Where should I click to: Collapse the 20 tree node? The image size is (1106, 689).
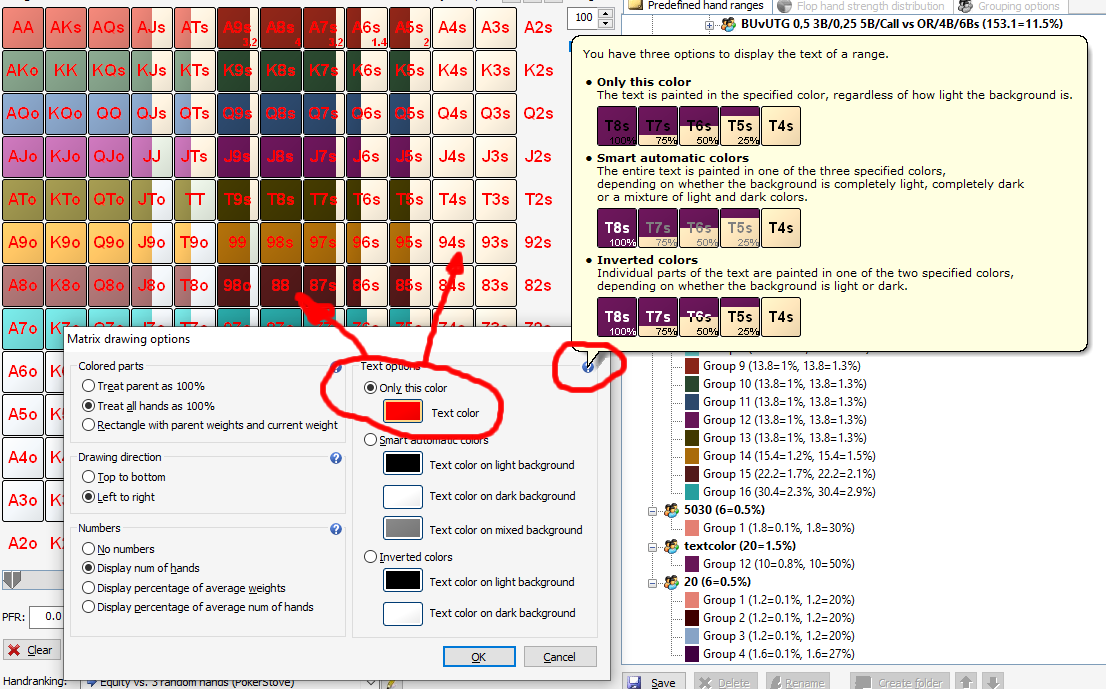(x=653, y=583)
